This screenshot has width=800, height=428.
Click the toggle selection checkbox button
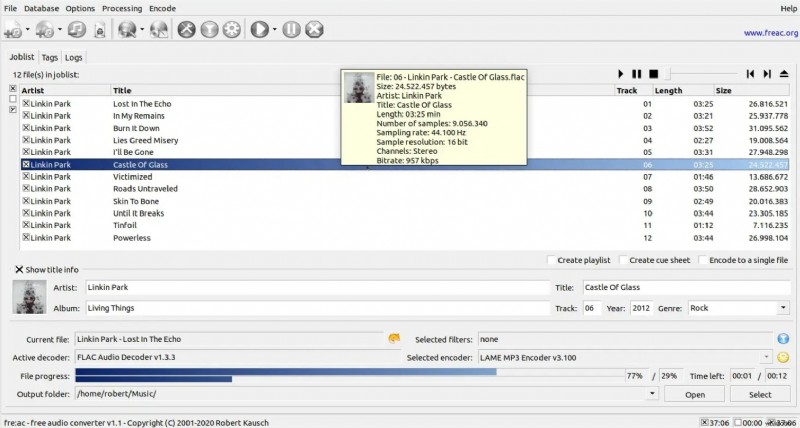tap(13, 110)
